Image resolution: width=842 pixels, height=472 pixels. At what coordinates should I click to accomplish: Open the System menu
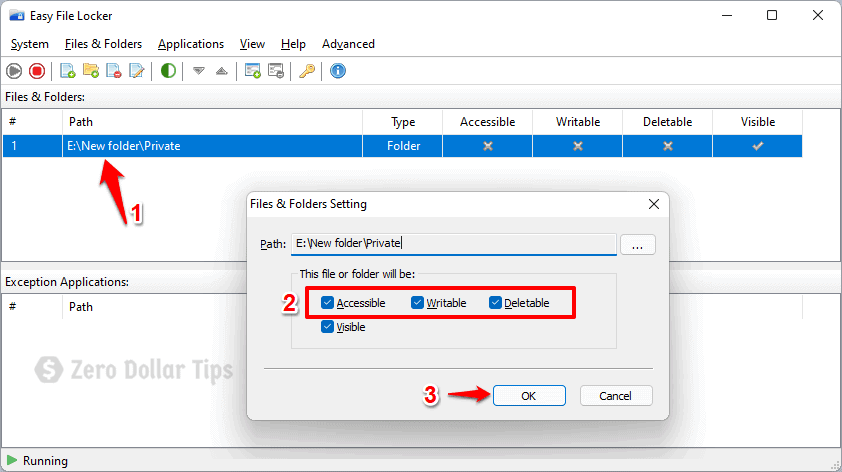30,44
